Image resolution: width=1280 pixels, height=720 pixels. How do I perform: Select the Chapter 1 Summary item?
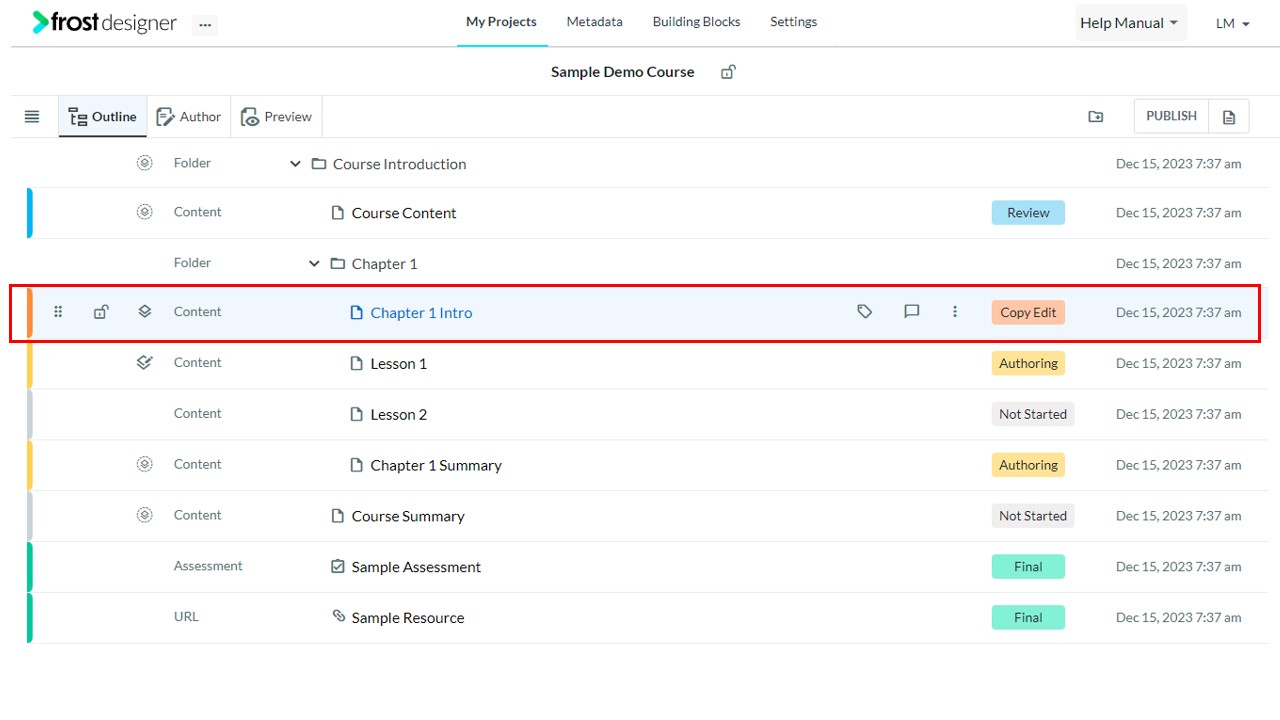[x=436, y=466]
